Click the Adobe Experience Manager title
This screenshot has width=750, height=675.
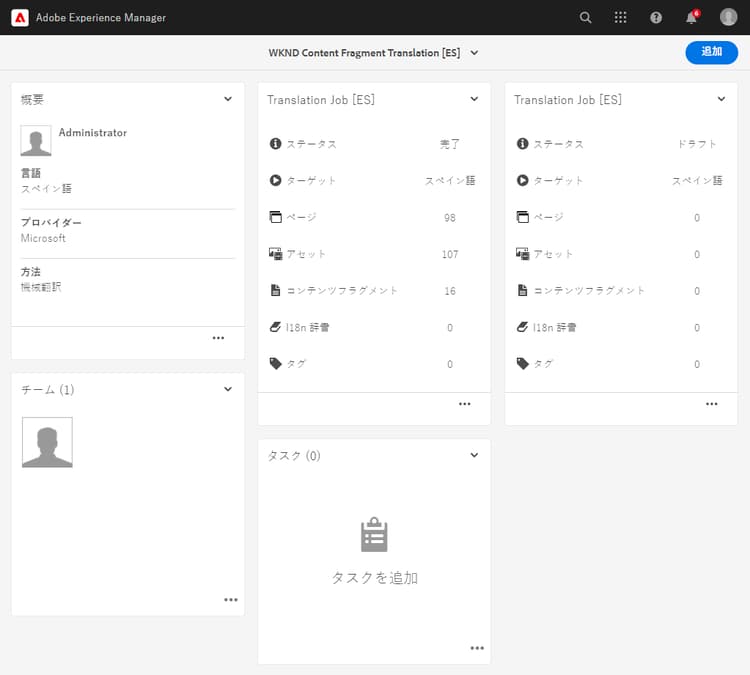101,18
